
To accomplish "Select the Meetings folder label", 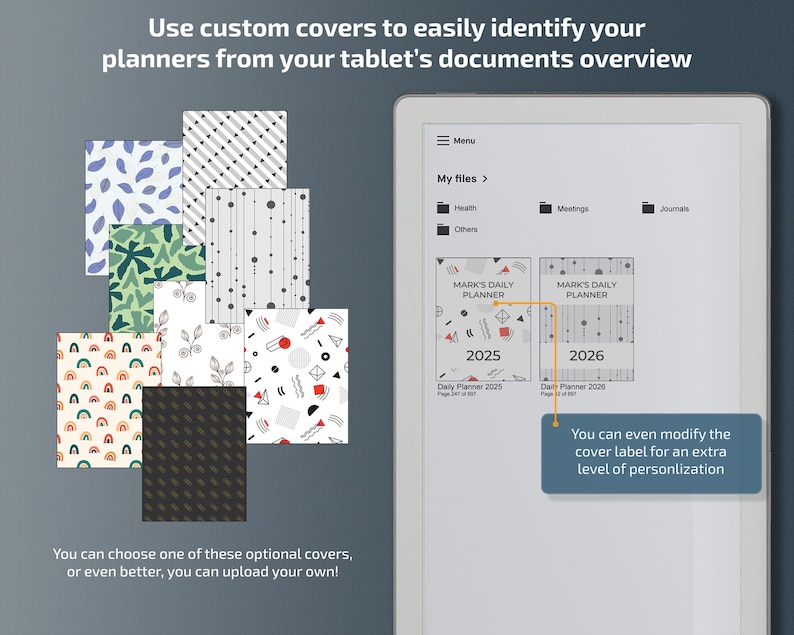I will 573,209.
